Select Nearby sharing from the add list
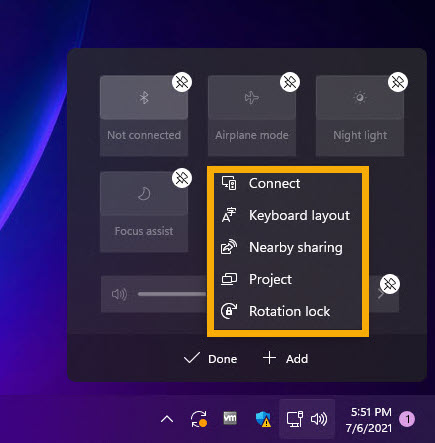 [x=288, y=247]
